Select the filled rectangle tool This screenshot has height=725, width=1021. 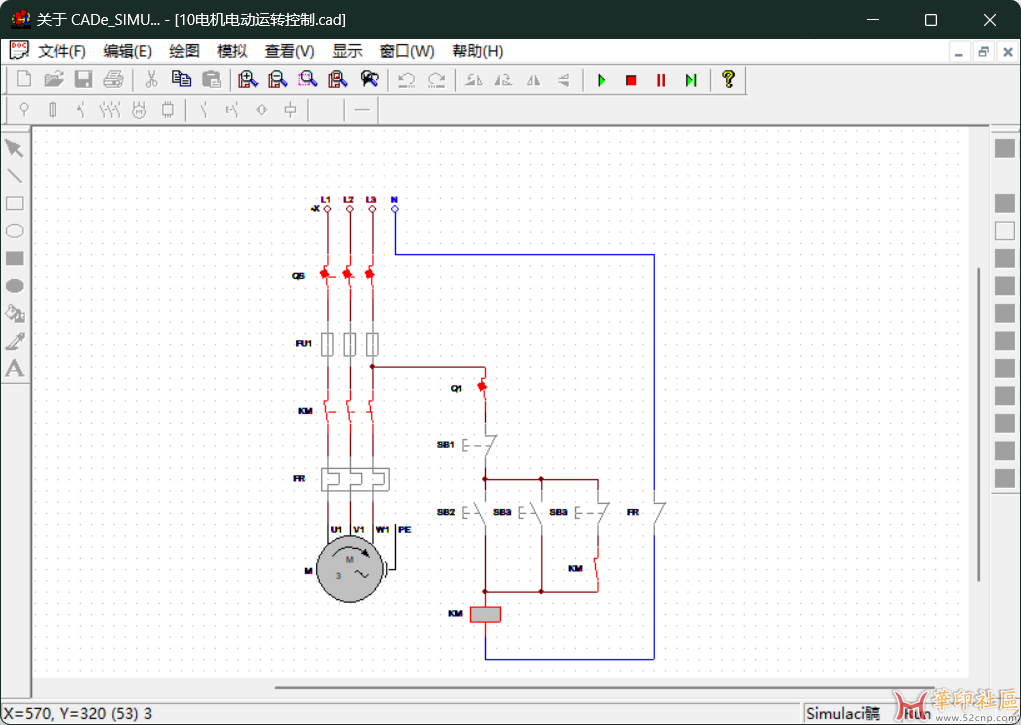coord(14,258)
